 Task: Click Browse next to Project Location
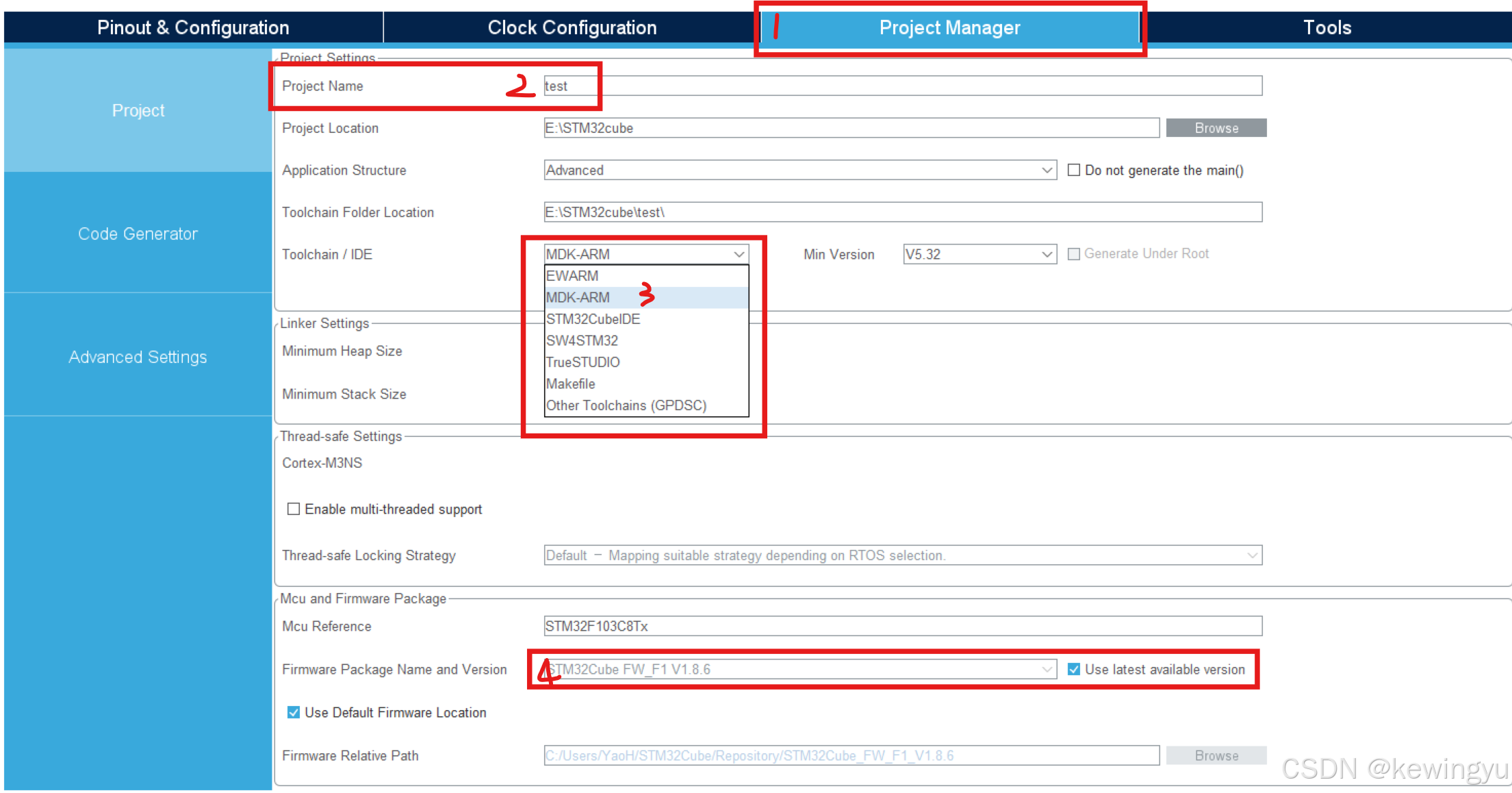pos(1216,128)
